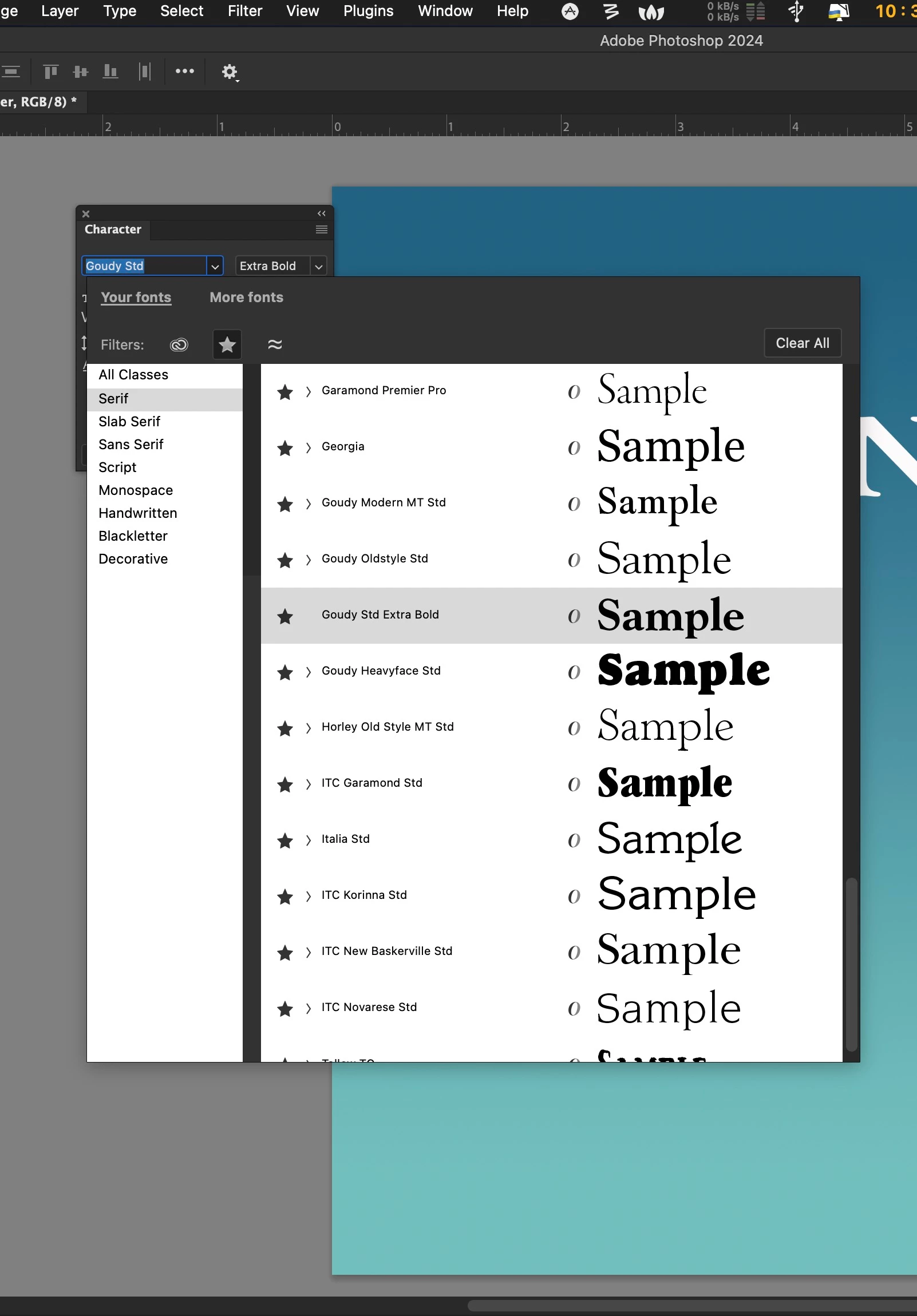Click the font type icon for Italia Std

(574, 841)
